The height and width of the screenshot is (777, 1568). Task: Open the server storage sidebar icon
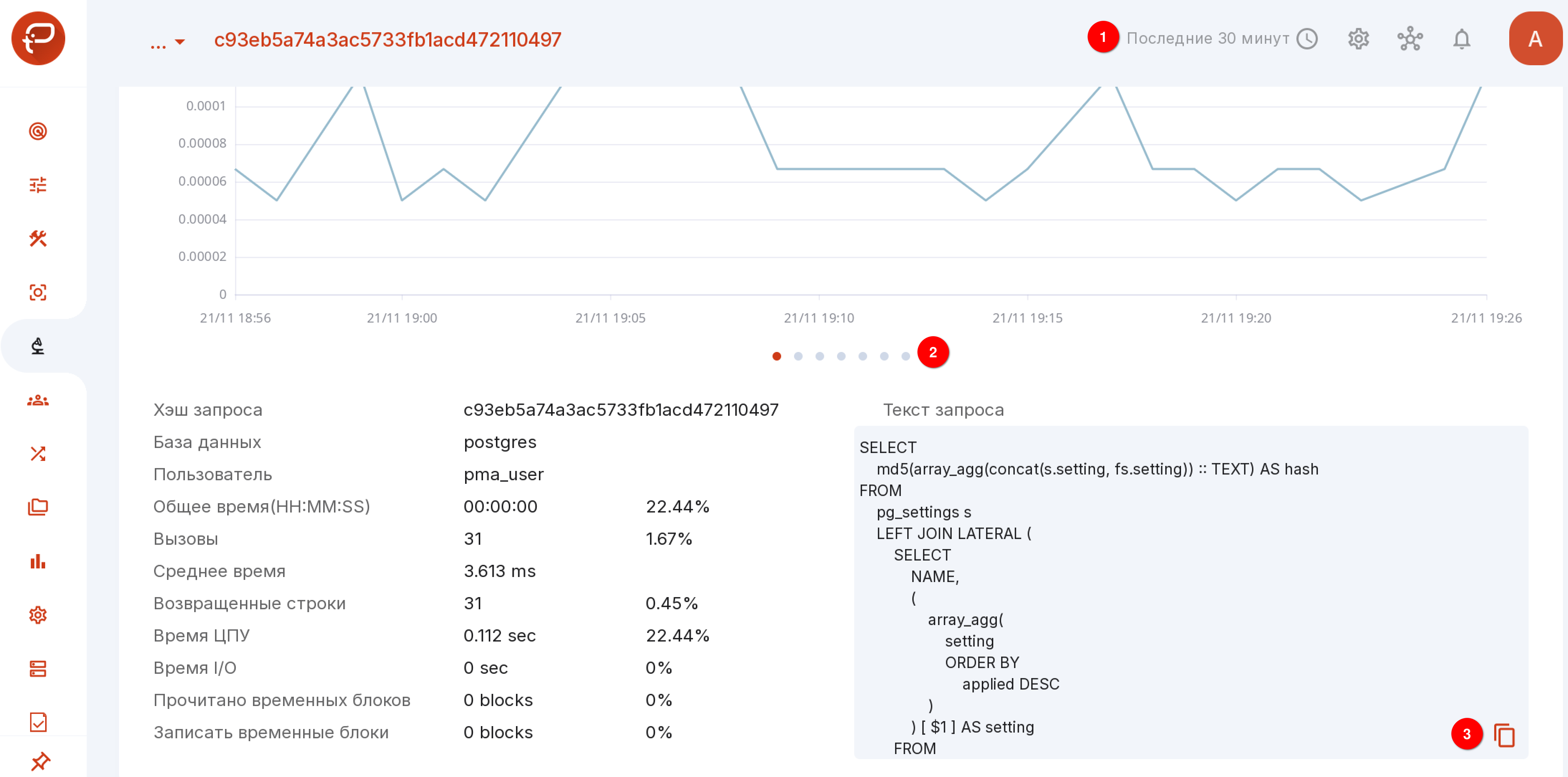(x=38, y=669)
